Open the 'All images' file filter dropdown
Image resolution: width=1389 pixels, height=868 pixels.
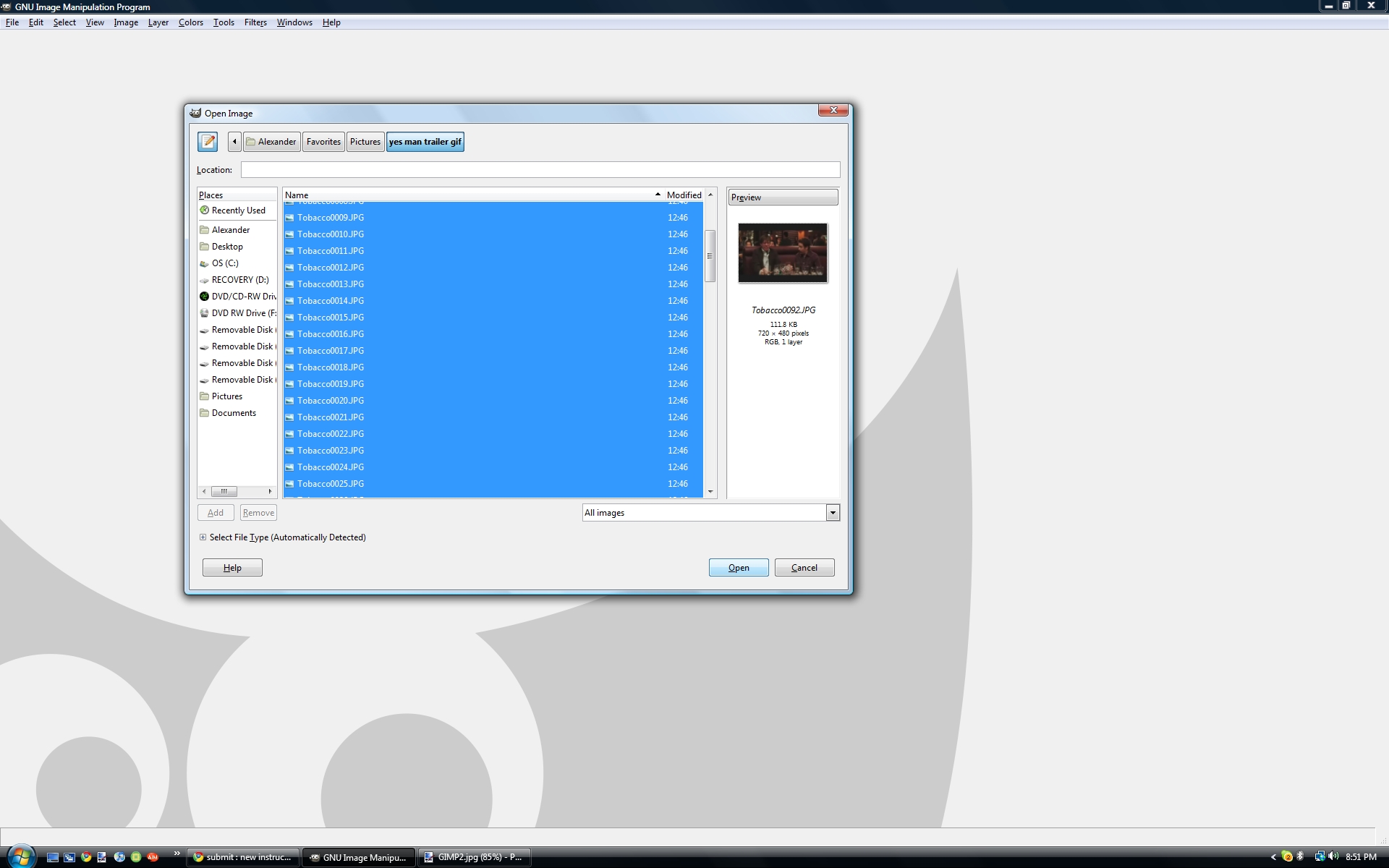coord(710,513)
